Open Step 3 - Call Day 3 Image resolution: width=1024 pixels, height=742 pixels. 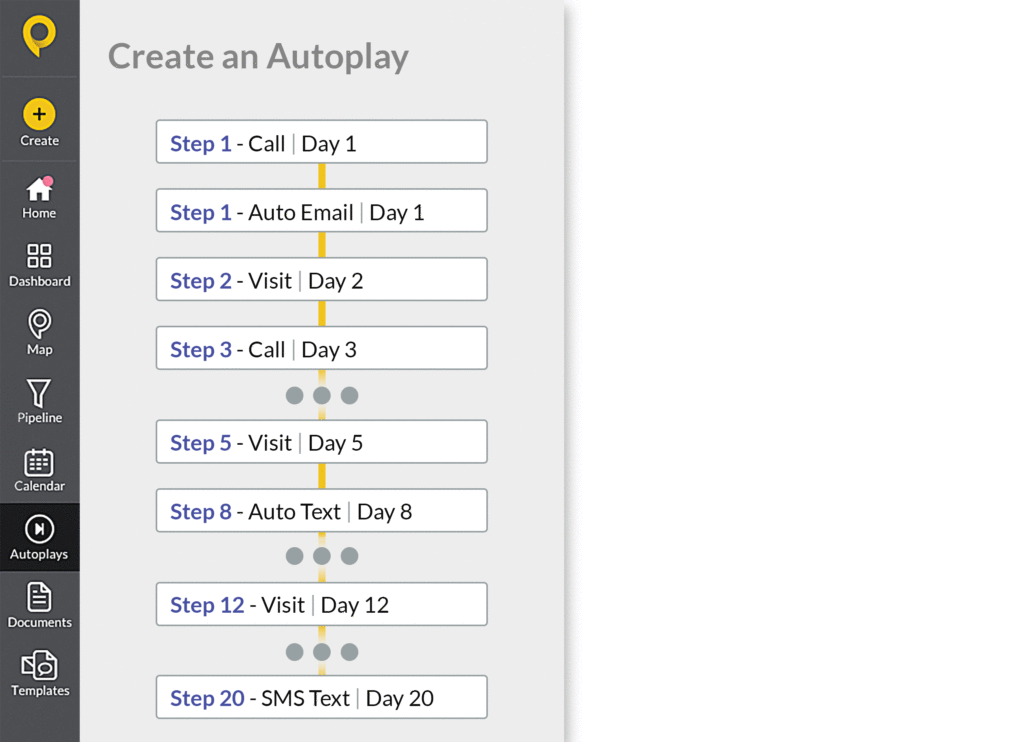pos(321,348)
